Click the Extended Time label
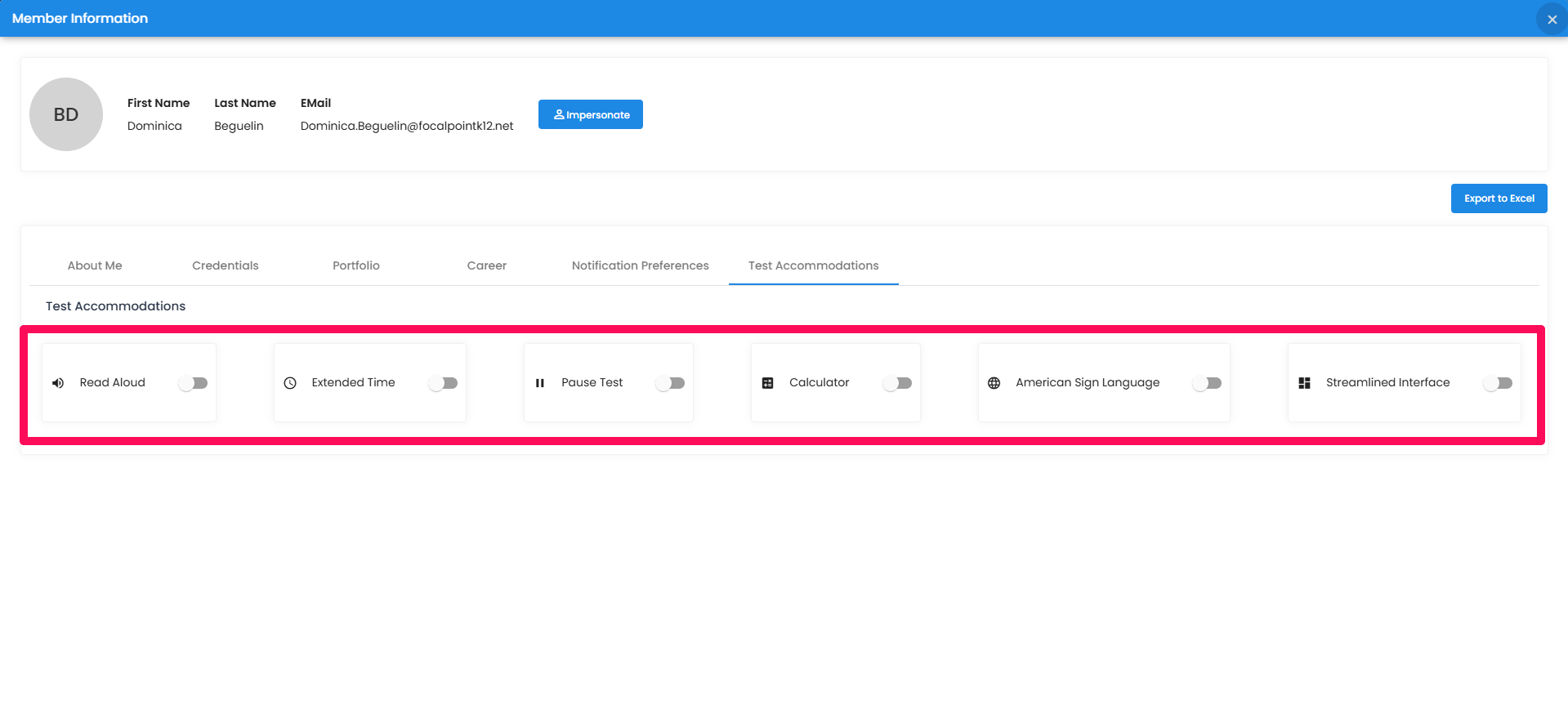 click(x=354, y=382)
